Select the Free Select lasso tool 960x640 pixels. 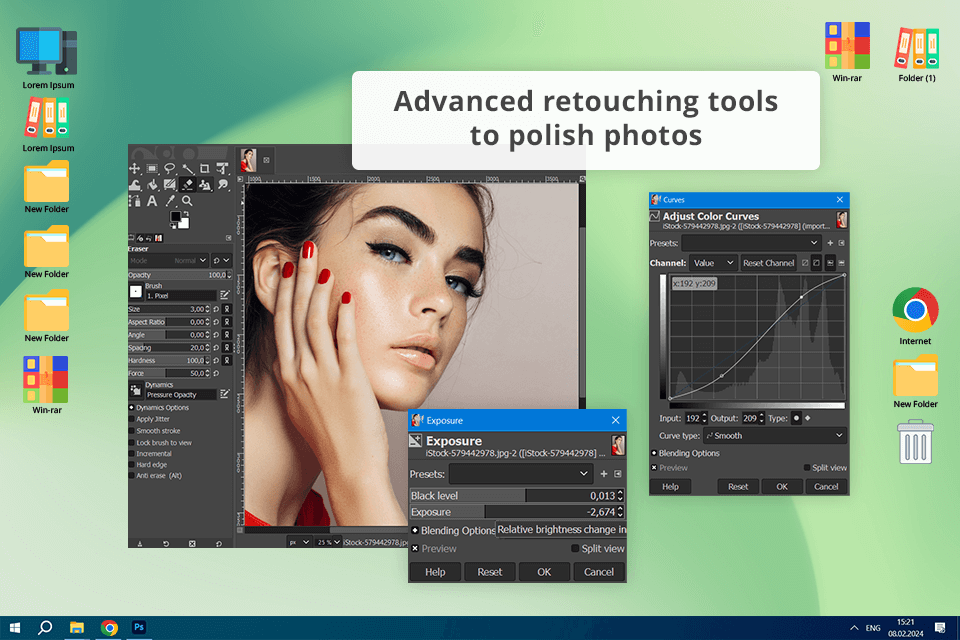[170, 168]
